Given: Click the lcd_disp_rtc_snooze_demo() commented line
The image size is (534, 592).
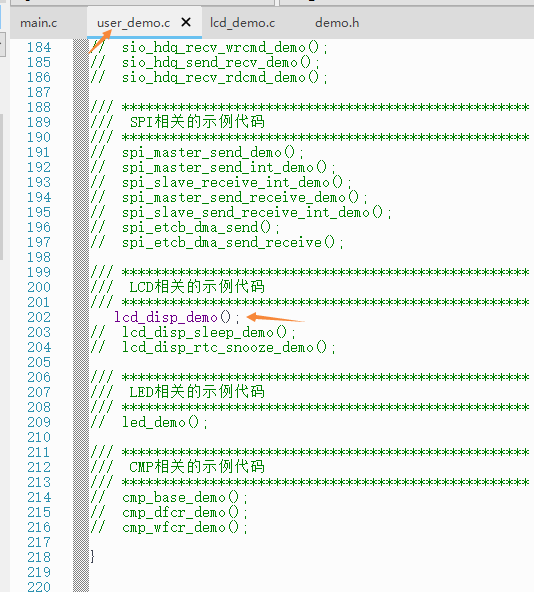Looking at the screenshot, I should coord(213,347).
